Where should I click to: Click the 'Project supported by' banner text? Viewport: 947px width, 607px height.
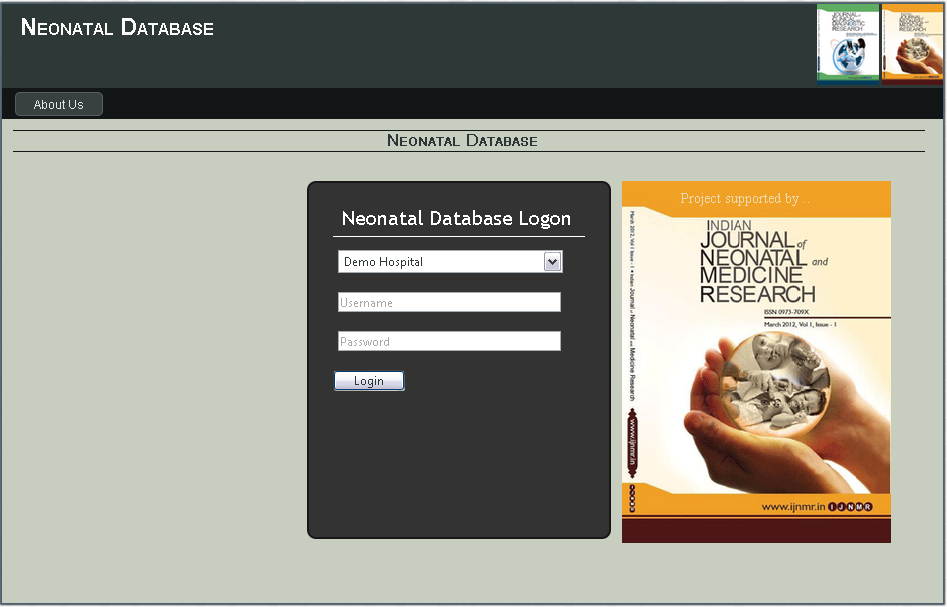point(745,198)
